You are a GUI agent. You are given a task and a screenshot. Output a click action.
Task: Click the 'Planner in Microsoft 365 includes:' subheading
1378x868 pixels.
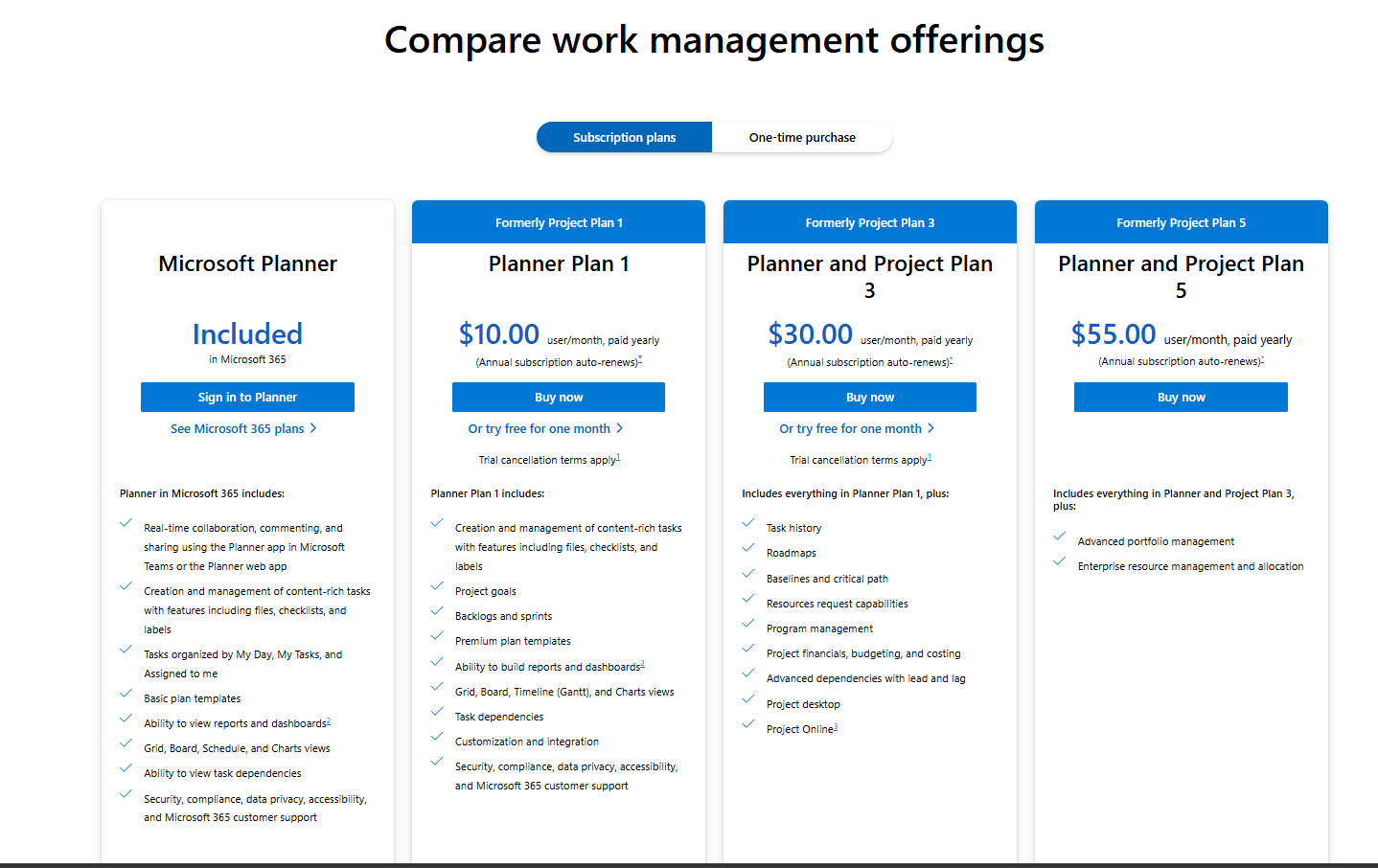point(202,493)
